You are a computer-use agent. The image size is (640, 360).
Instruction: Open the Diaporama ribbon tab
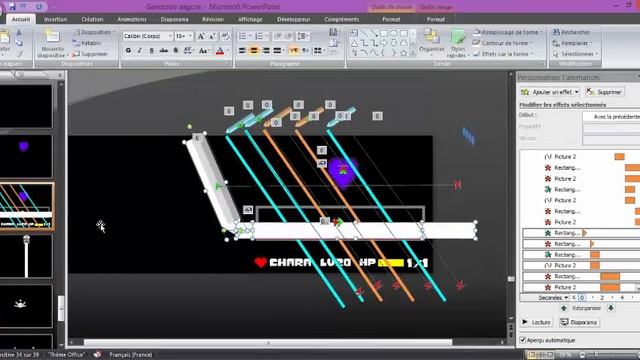(x=174, y=19)
